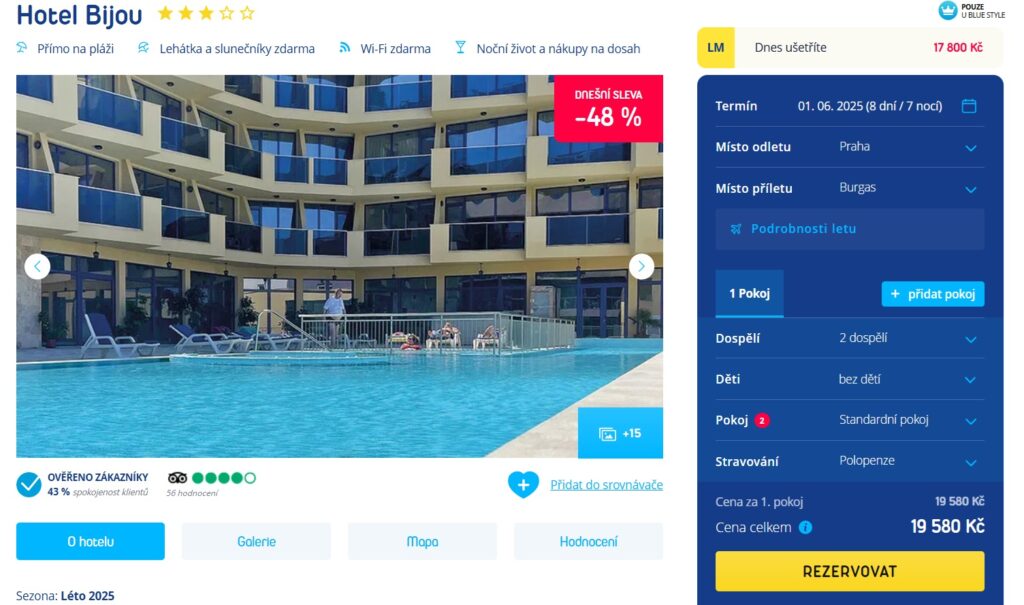Open the +15 photos gallery icon
This screenshot has width=1024, height=605.
click(620, 433)
